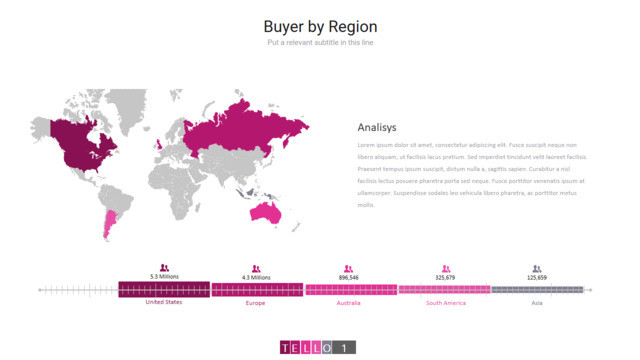The width and height of the screenshot is (640, 360).
Task: Click the people icon above 325,679
Action: (x=446, y=269)
